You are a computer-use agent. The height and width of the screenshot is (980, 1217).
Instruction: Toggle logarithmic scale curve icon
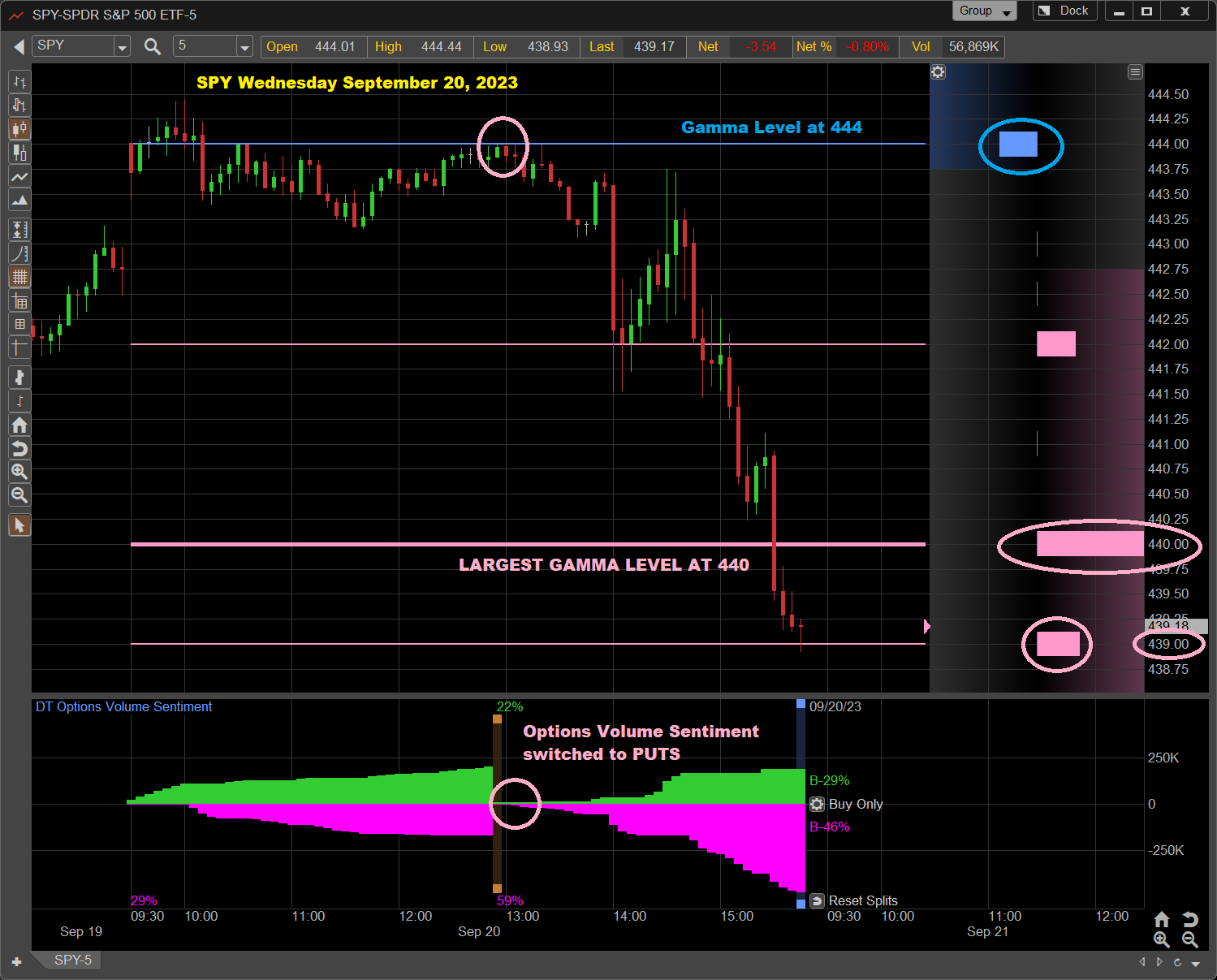tap(19, 253)
